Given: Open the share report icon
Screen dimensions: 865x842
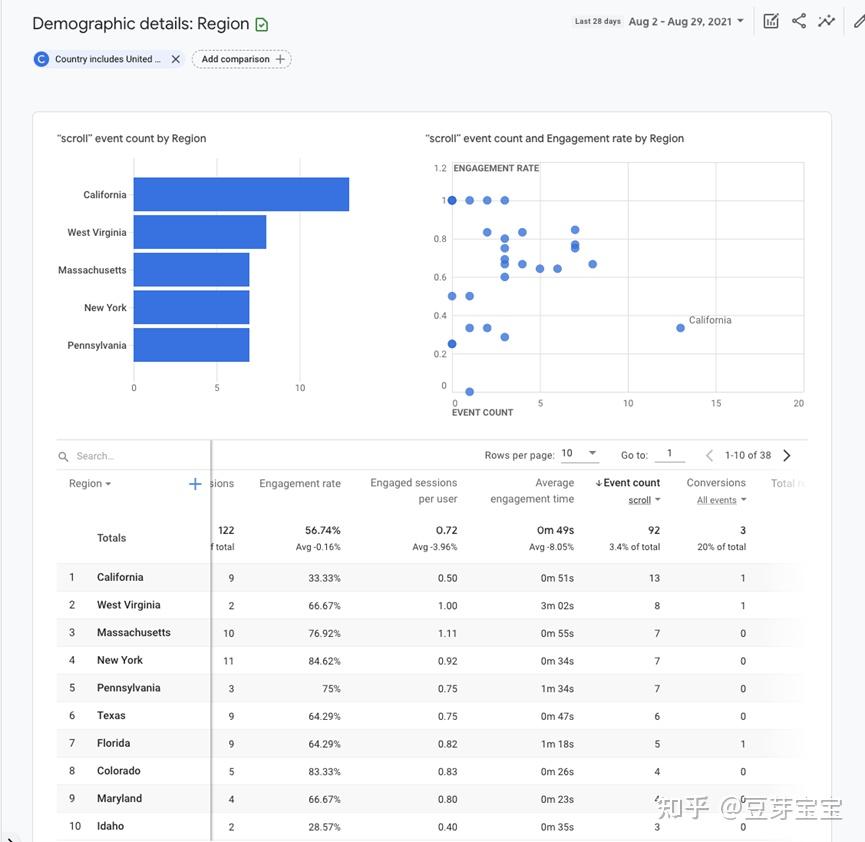Looking at the screenshot, I should pyautogui.click(x=798, y=20).
